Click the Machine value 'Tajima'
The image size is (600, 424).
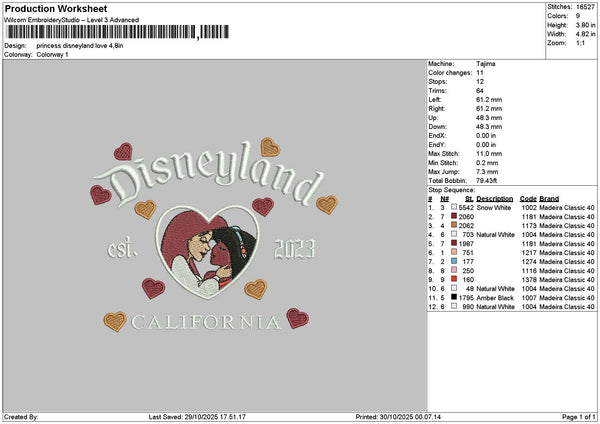[x=486, y=64]
